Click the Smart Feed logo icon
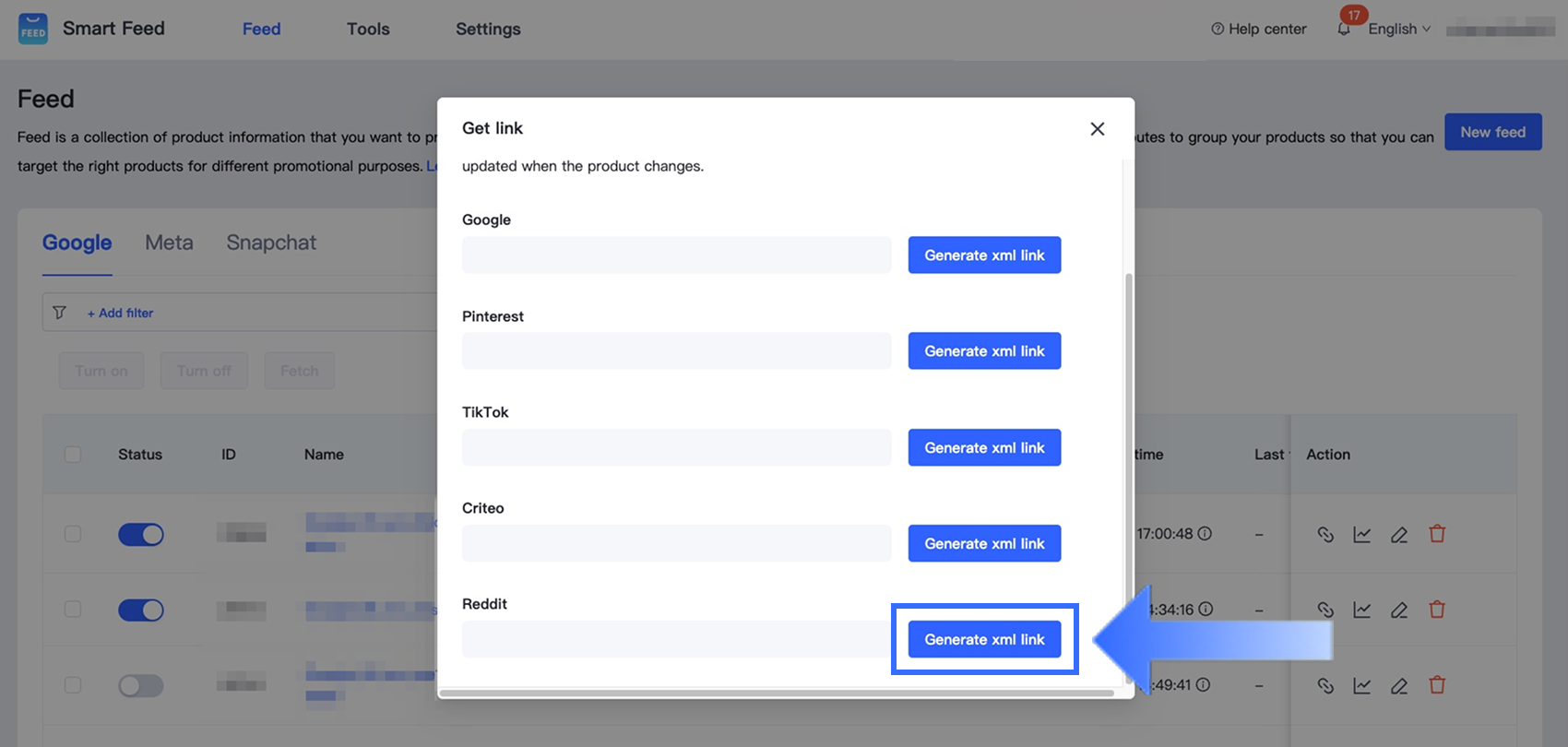1568x747 pixels. pyautogui.click(x=33, y=29)
